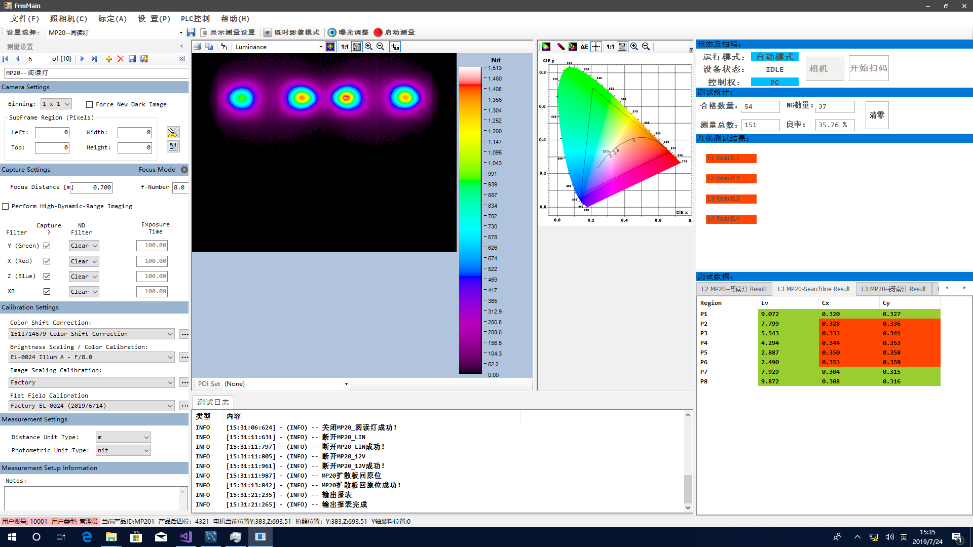
Task: Toggle capture checkbox for Y (Green) filter
Action: click(x=47, y=246)
